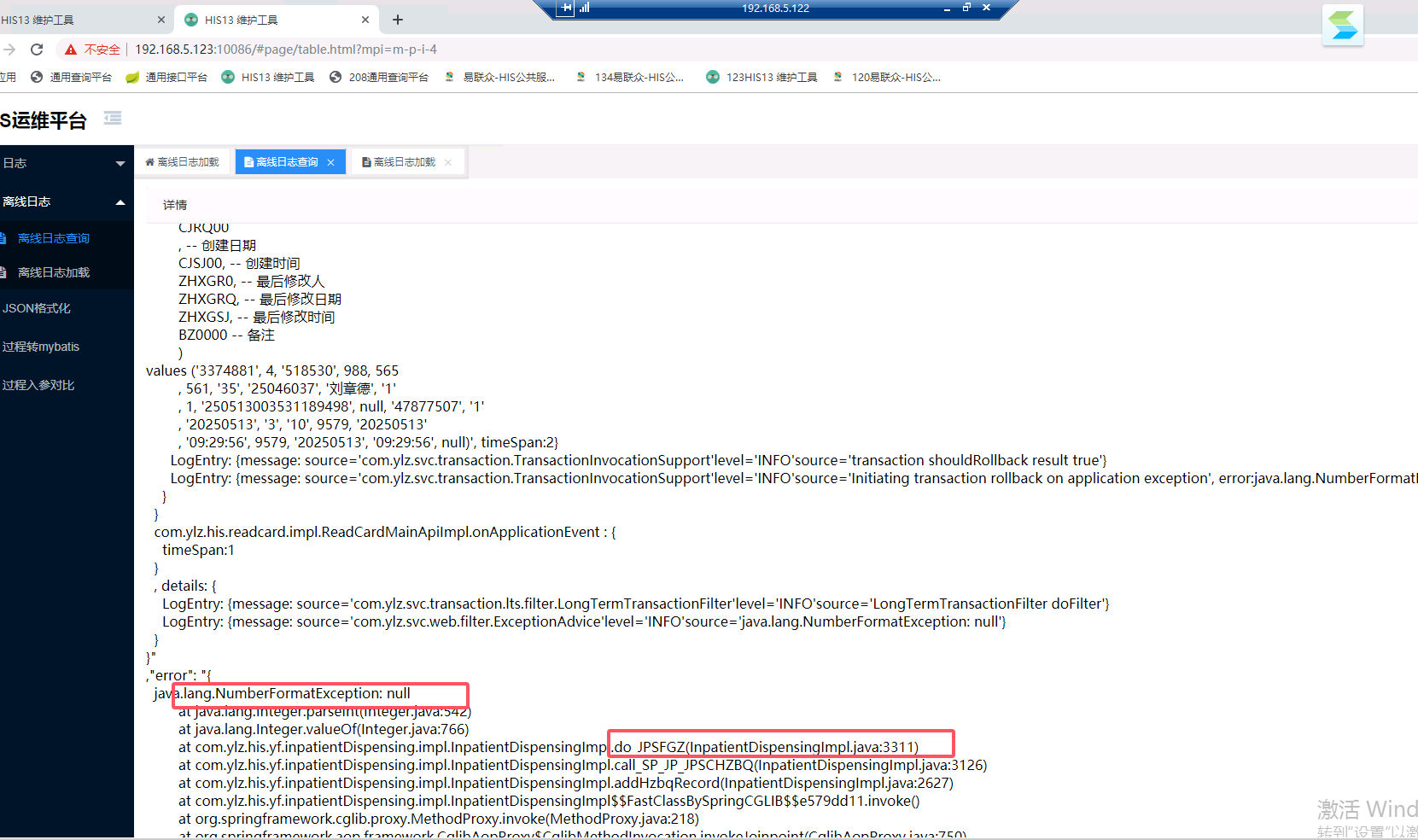This screenshot has height=840, width=1418.
Task: Click the ExceptionAdvice log entry line
Action: point(584,621)
